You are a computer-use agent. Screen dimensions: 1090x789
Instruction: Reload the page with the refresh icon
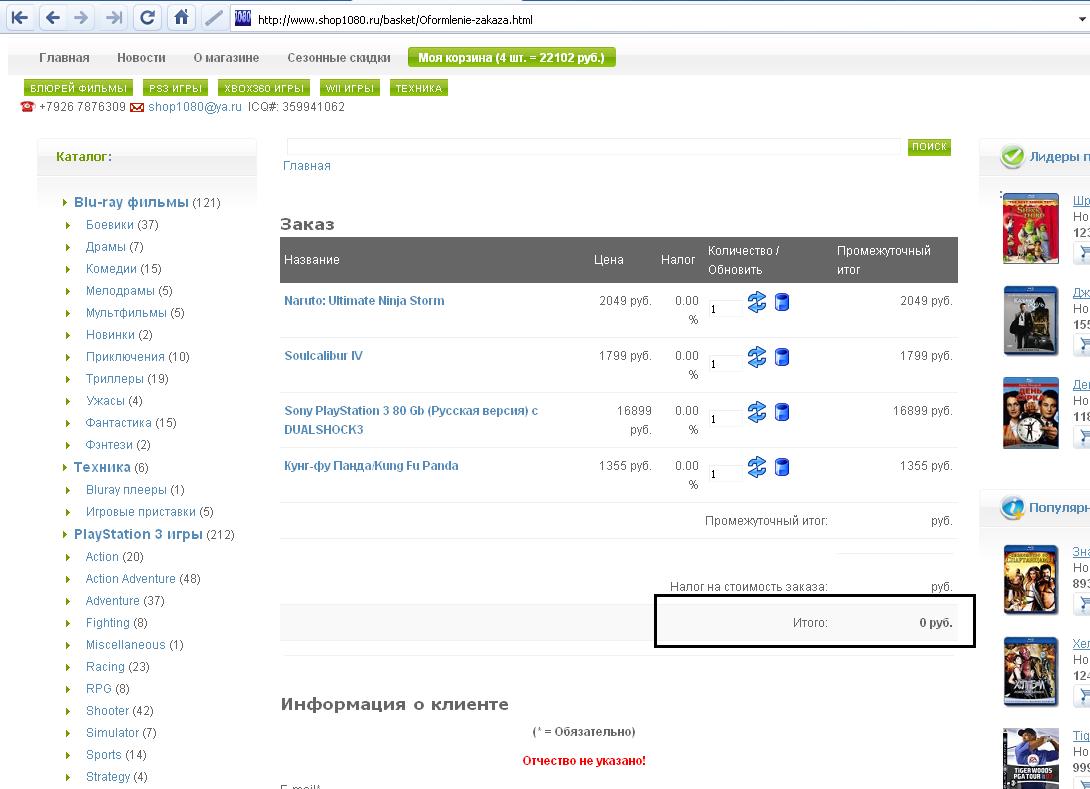147,18
